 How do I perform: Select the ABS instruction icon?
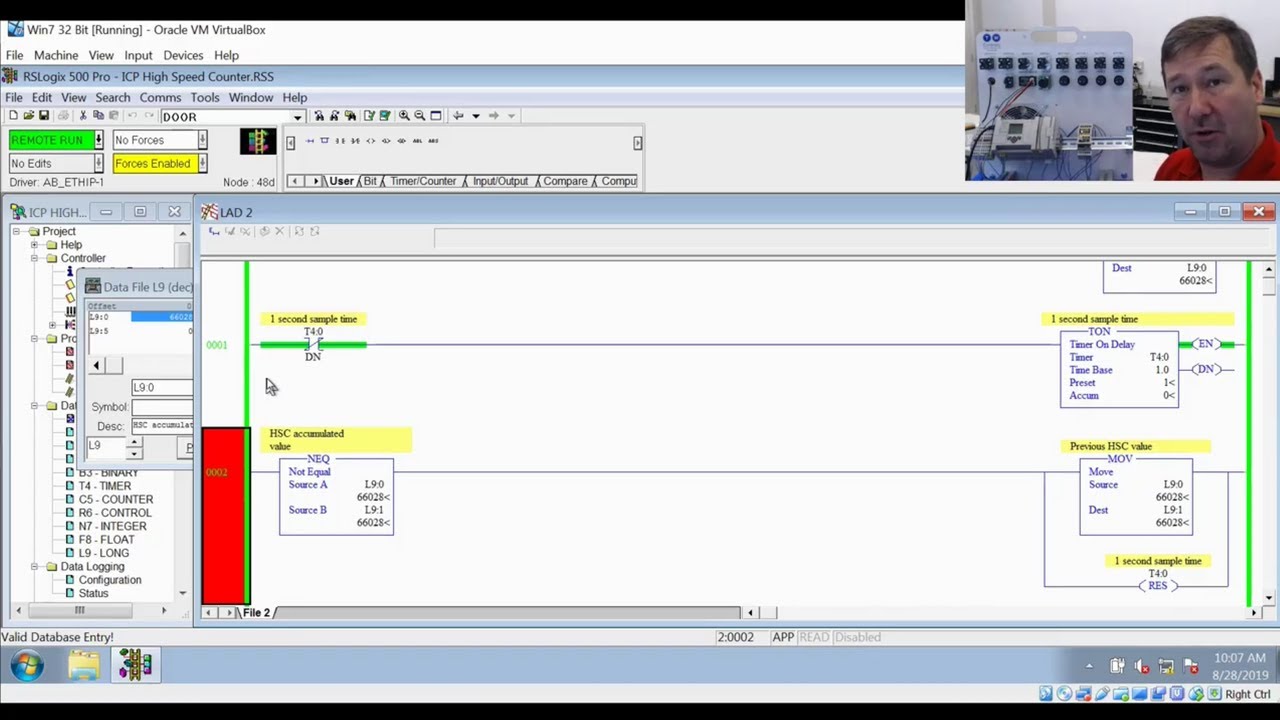point(433,141)
